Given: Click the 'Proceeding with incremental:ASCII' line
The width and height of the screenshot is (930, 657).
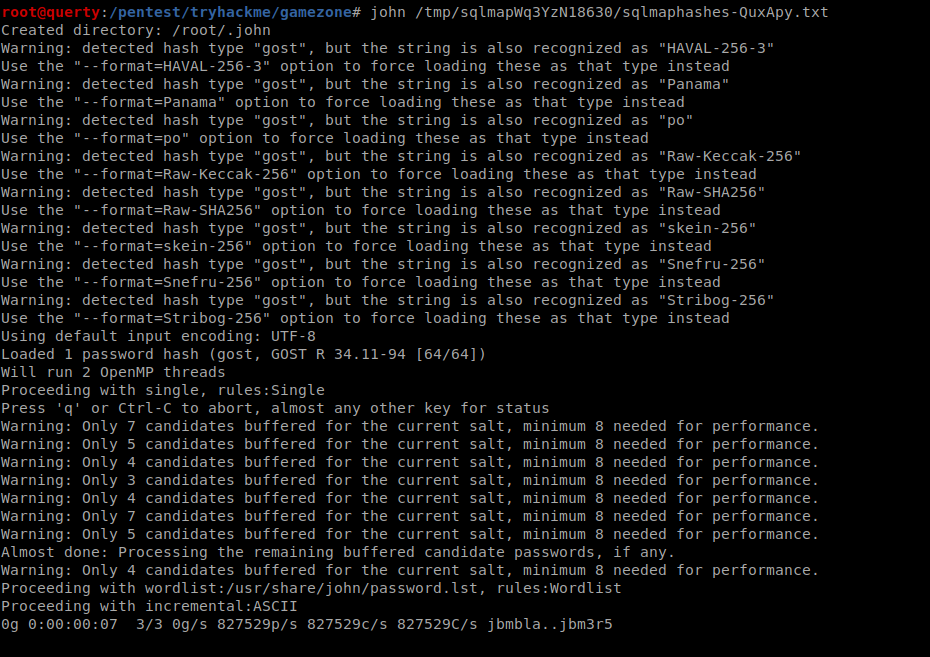Looking at the screenshot, I should coord(149,607).
